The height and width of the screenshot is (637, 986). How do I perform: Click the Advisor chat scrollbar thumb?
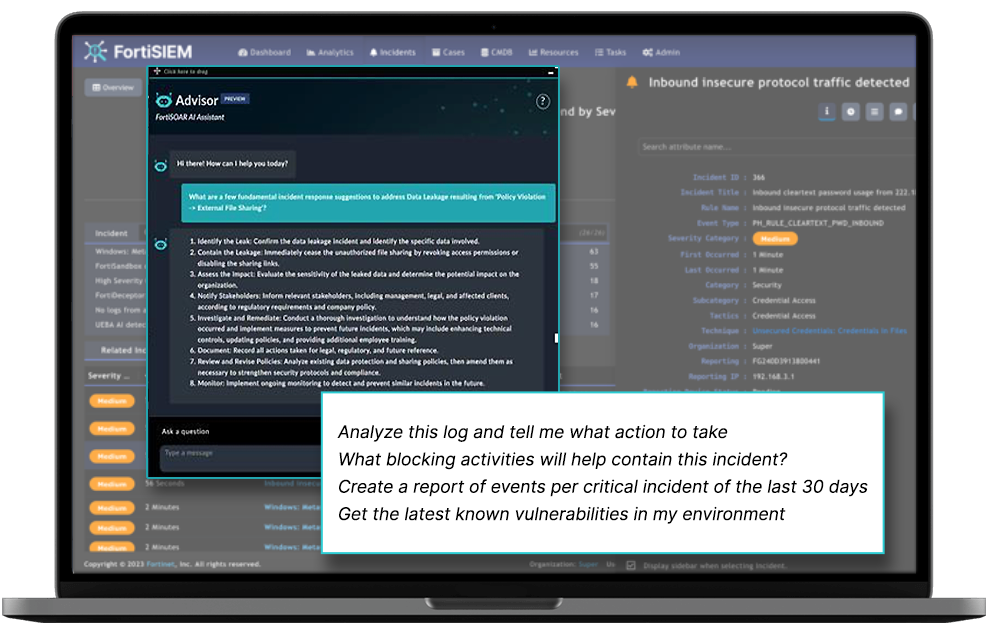click(556, 338)
